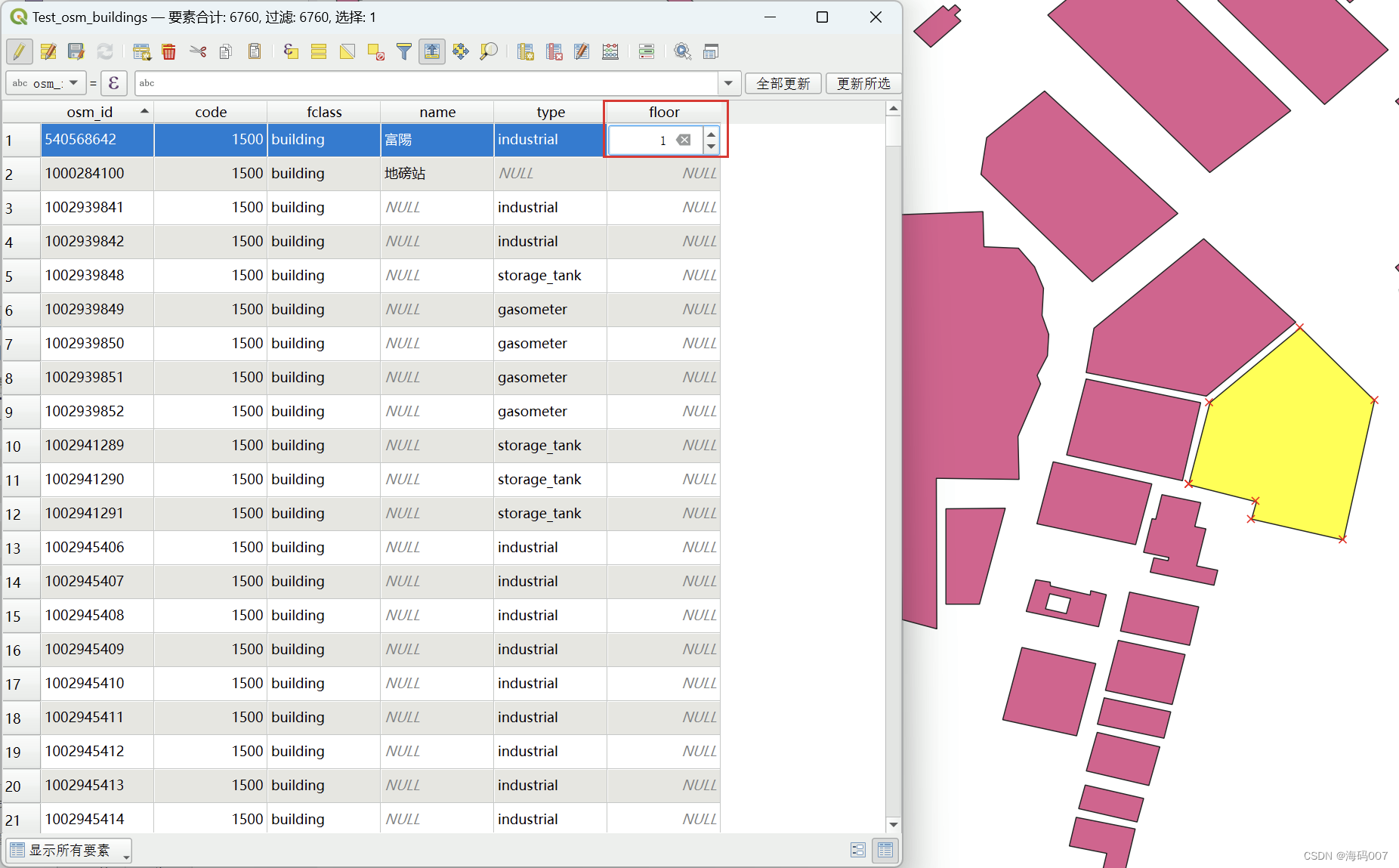This screenshot has height=868, width=1399.
Task: Click osm_id cell 1002941290
Action: (x=97, y=480)
